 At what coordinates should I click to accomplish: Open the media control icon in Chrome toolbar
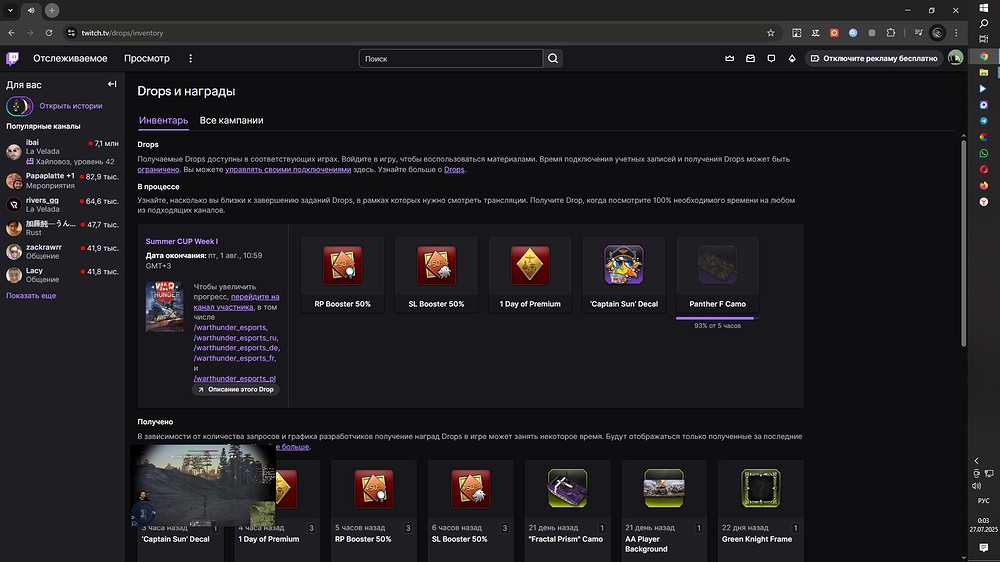(x=918, y=33)
